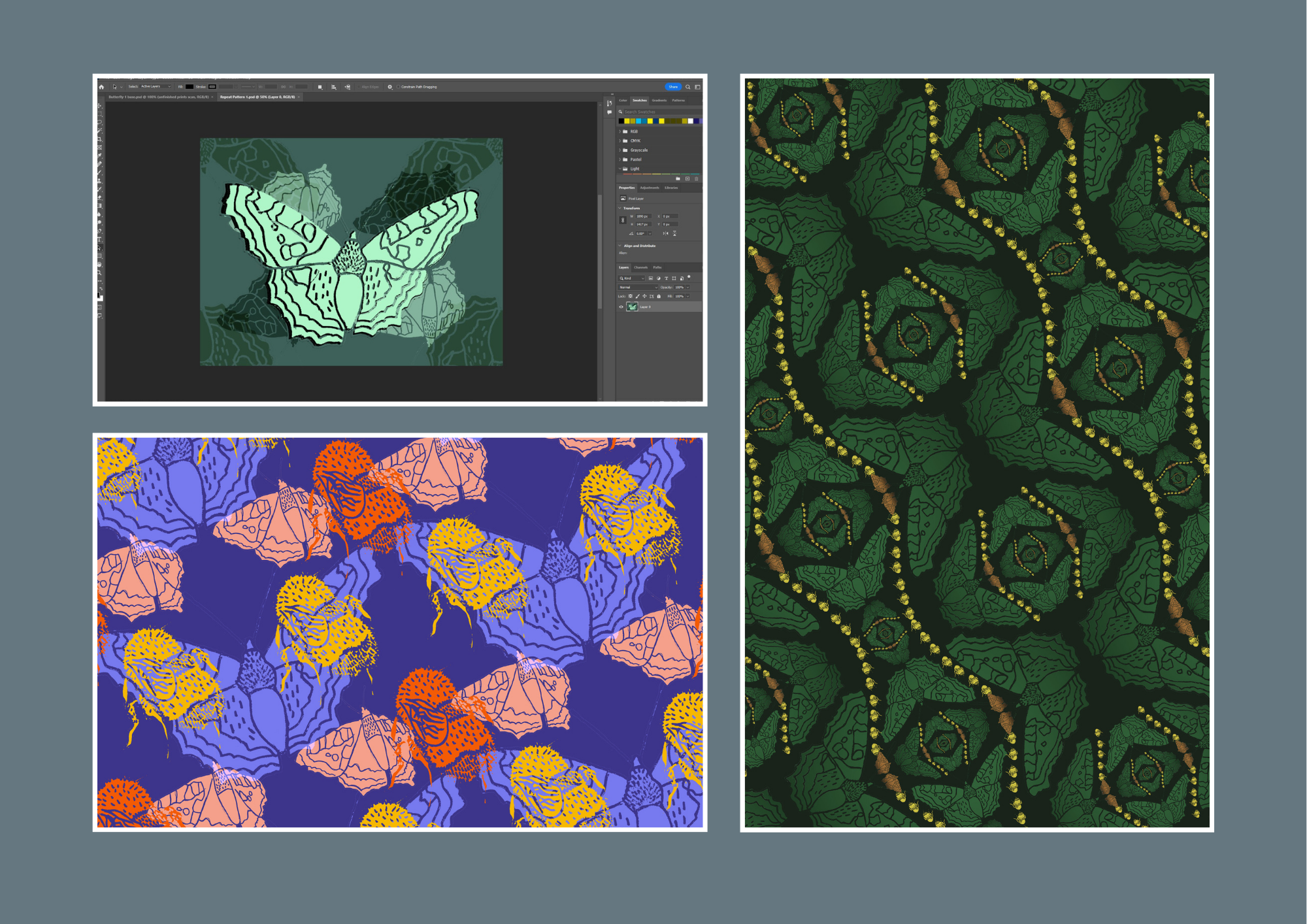The height and width of the screenshot is (924, 1307).
Task: Select the Zoom tool in toolbar
Action: coord(99,272)
